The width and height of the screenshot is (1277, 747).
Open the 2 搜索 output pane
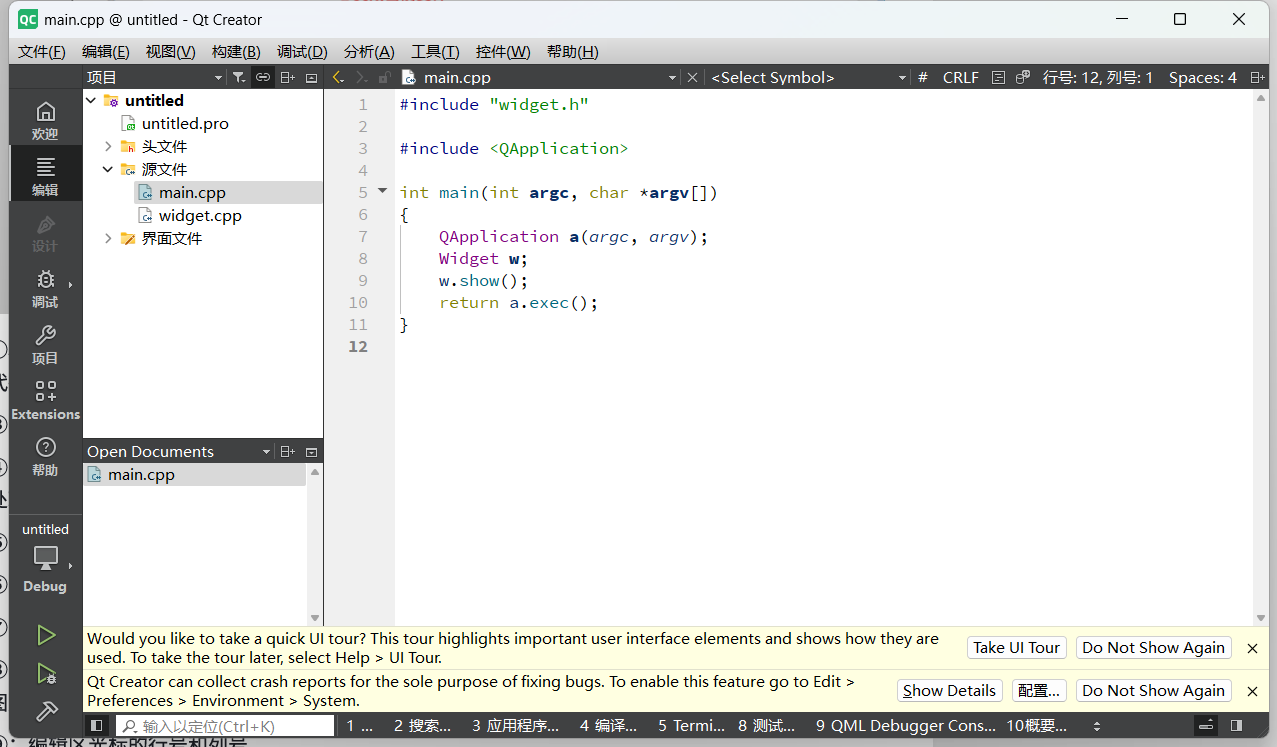(x=422, y=726)
